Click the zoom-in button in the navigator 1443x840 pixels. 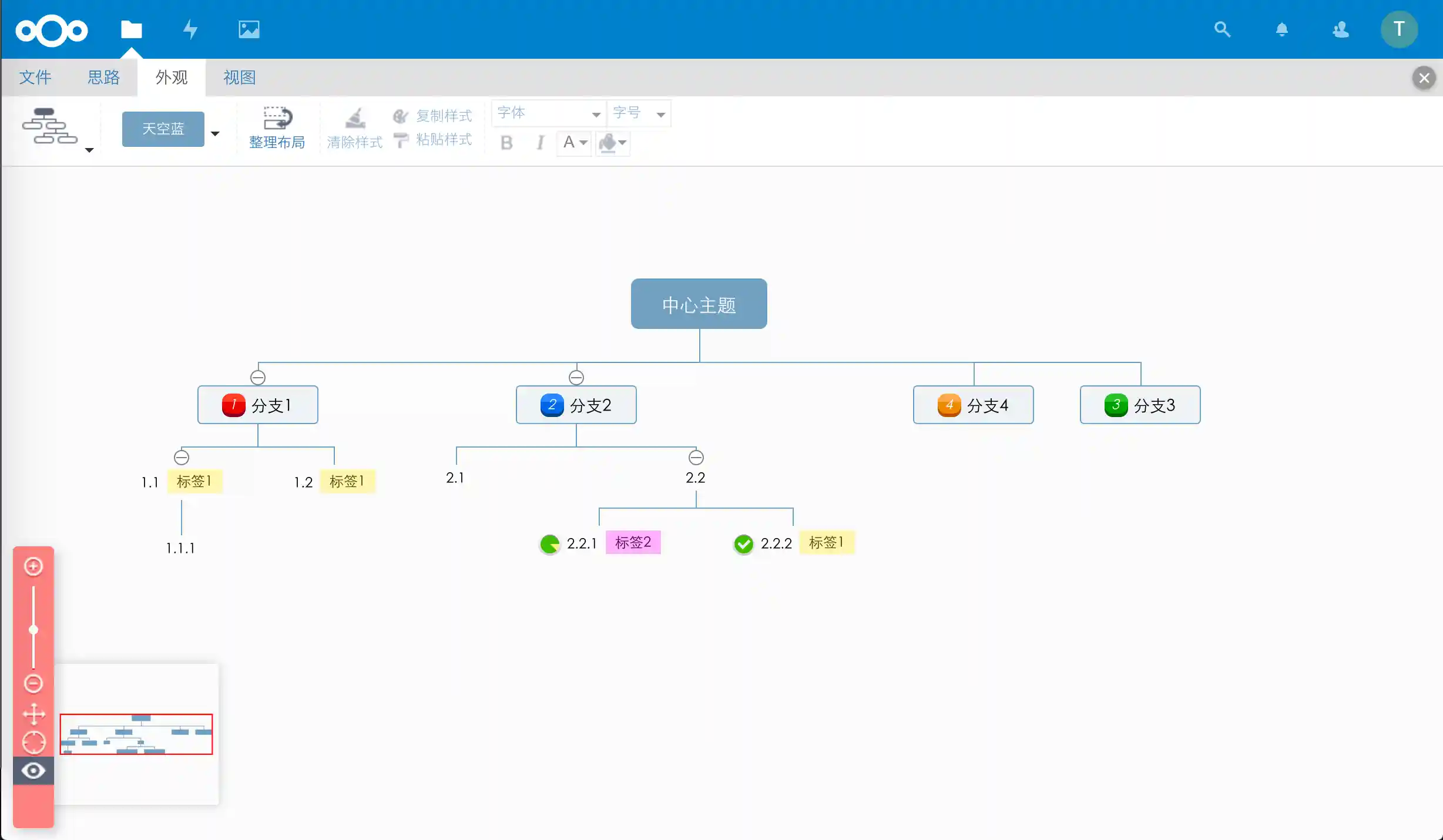tap(33, 566)
